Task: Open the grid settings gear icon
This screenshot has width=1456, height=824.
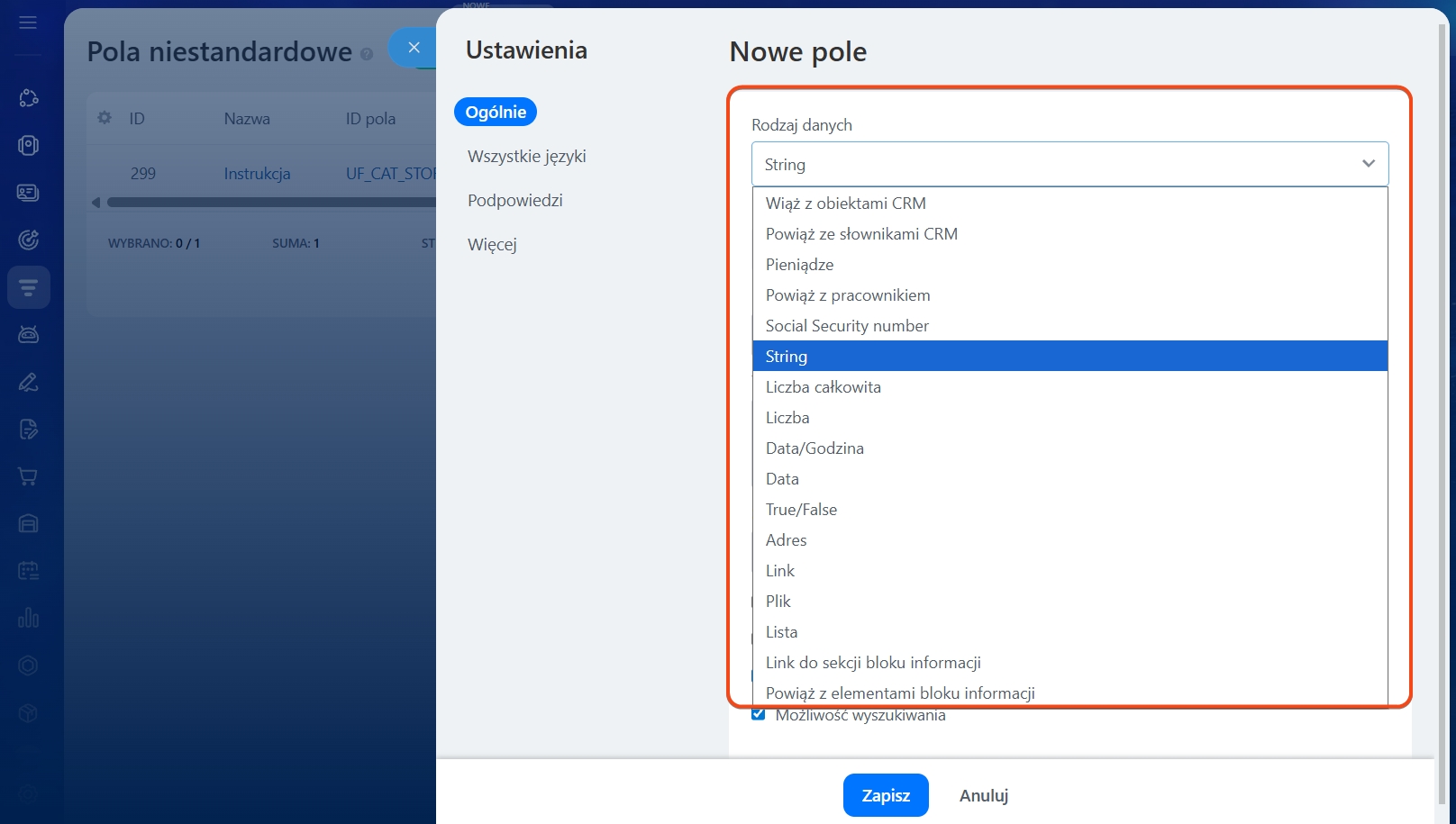Action: (105, 118)
